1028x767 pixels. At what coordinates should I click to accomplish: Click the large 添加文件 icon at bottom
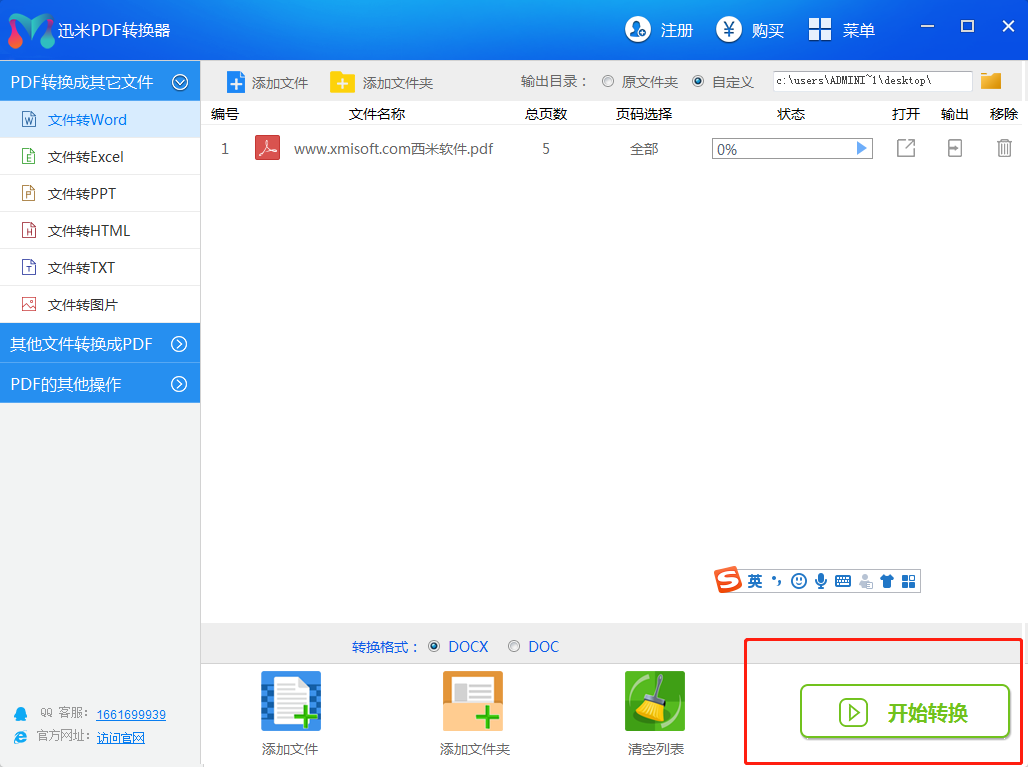[x=290, y=702]
